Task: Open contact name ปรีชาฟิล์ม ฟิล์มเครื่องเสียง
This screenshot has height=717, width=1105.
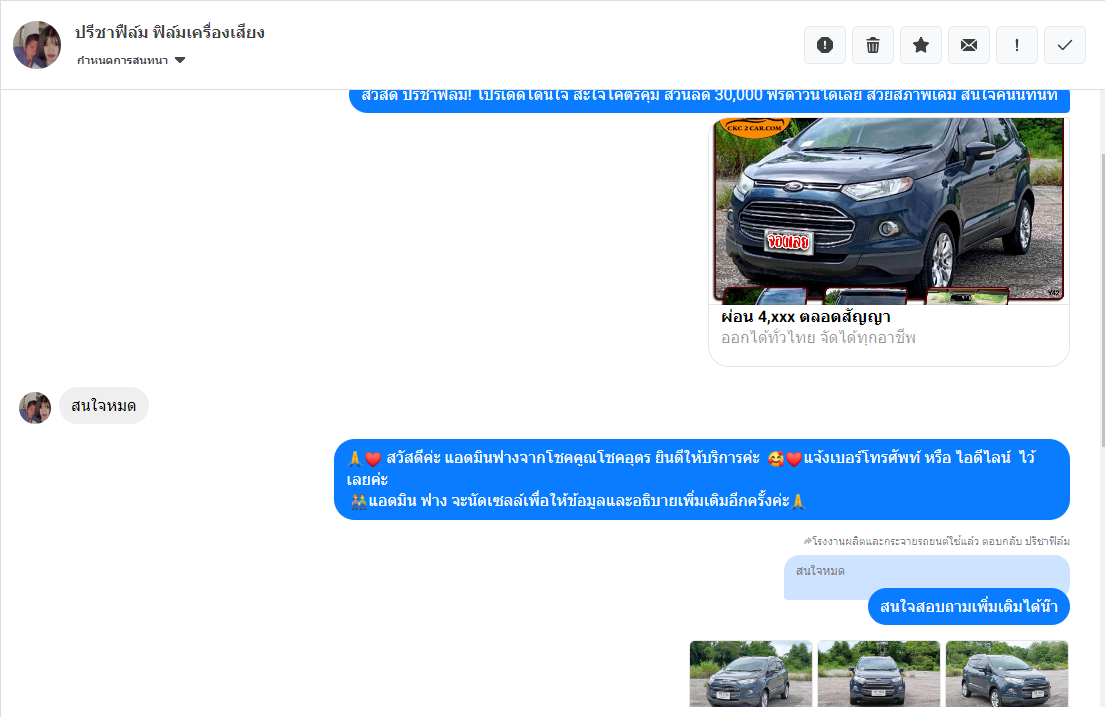Action: click(170, 32)
